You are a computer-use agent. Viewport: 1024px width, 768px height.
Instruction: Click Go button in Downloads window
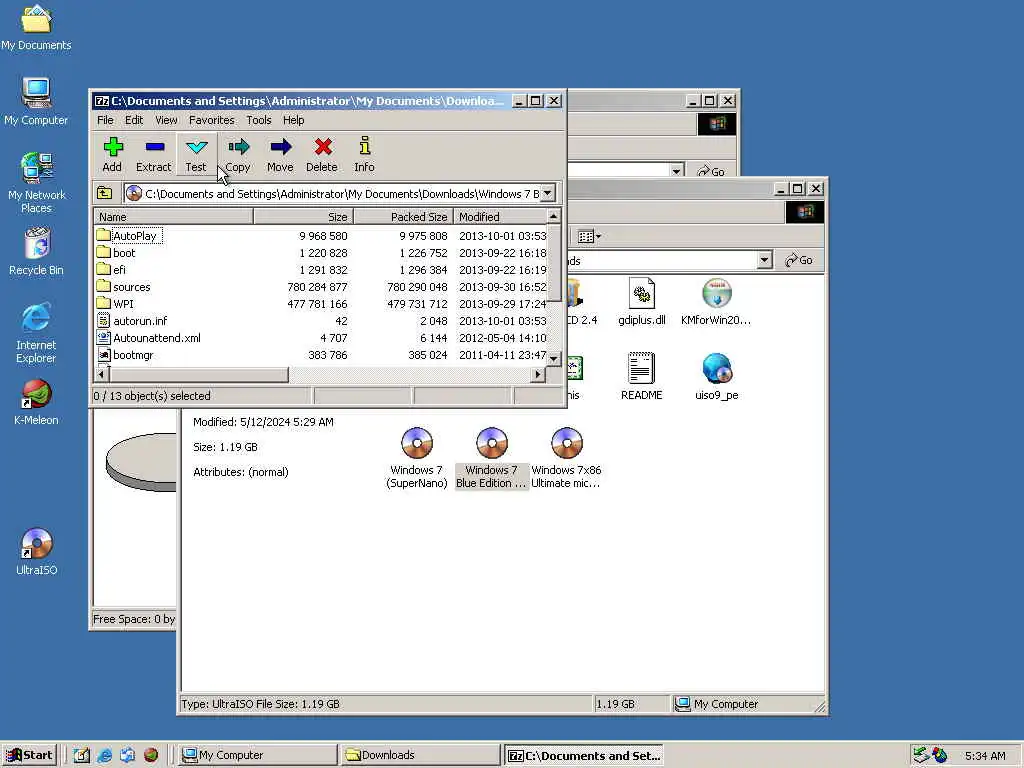(799, 260)
